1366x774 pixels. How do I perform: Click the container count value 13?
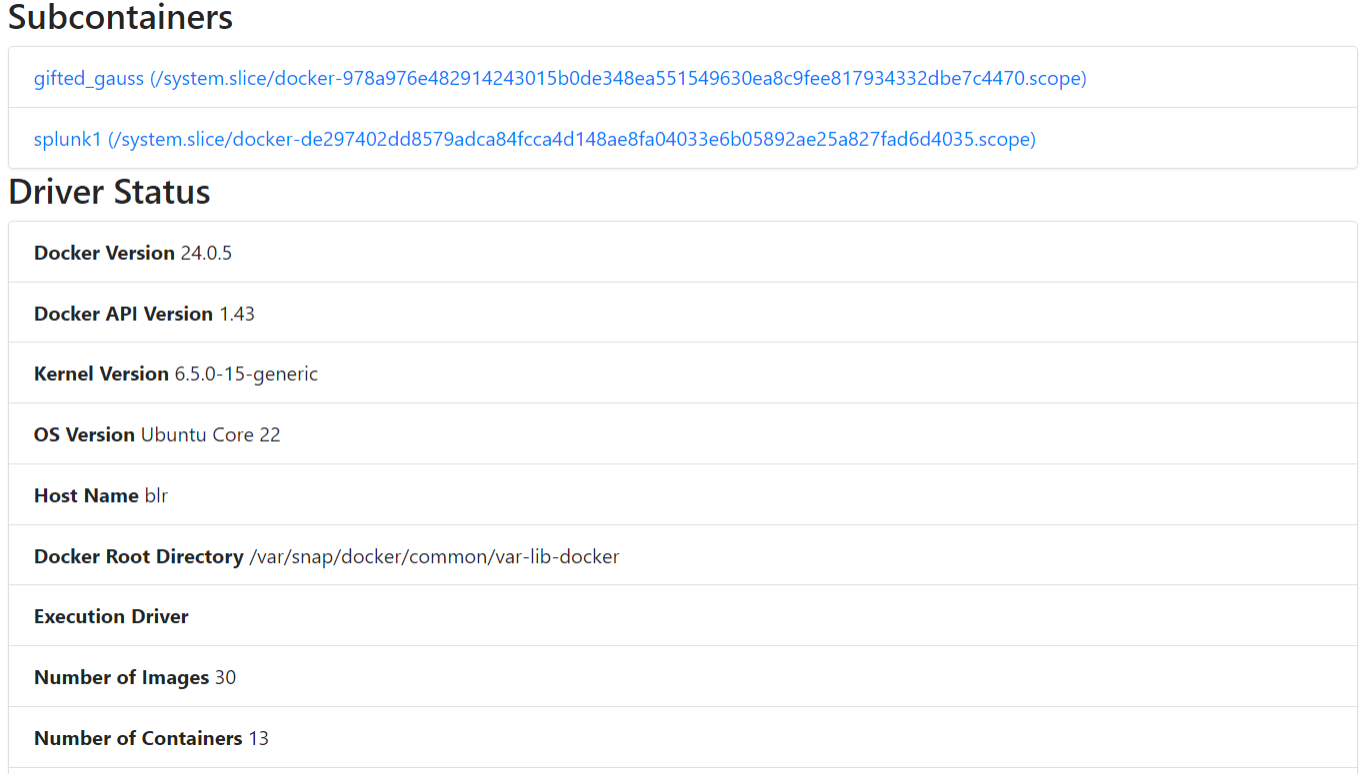[x=259, y=739]
